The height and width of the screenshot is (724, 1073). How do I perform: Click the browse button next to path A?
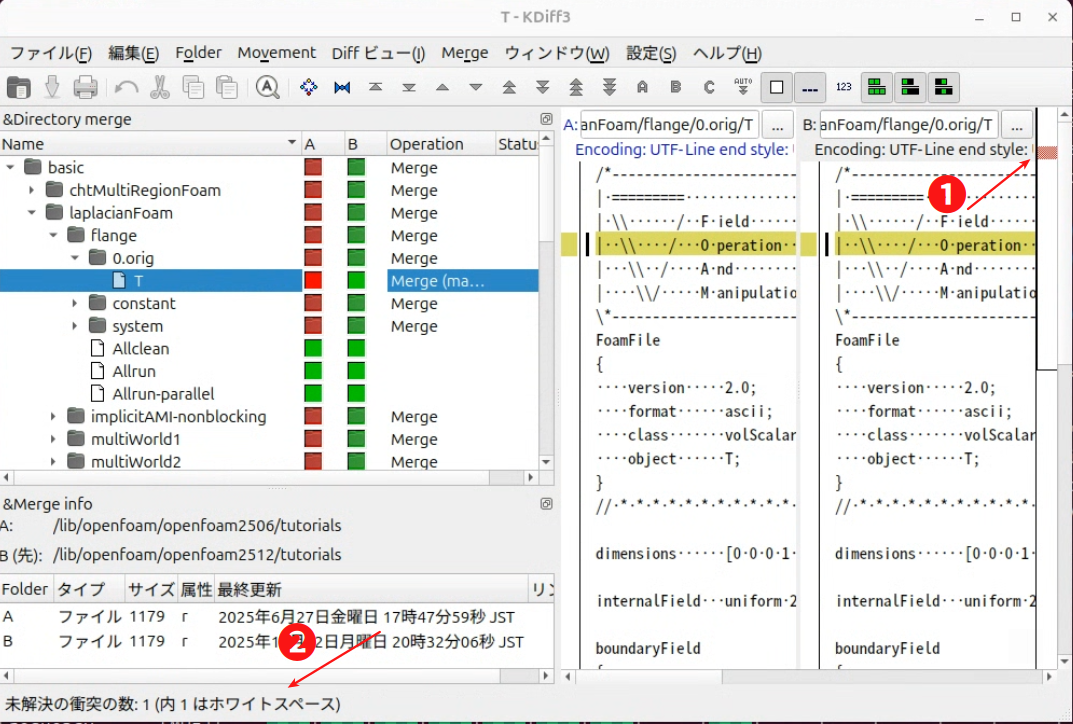pyautogui.click(x=778, y=125)
